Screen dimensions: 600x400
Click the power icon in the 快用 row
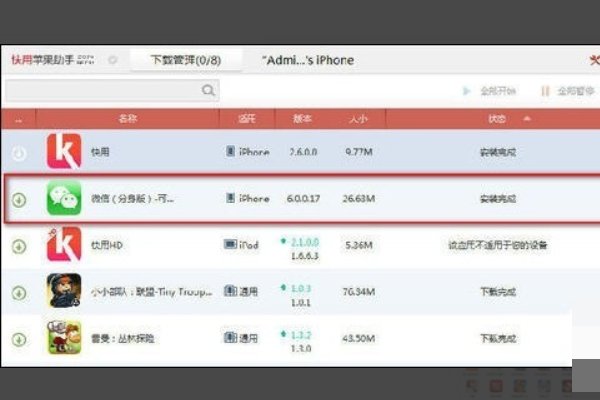[x=19, y=153]
